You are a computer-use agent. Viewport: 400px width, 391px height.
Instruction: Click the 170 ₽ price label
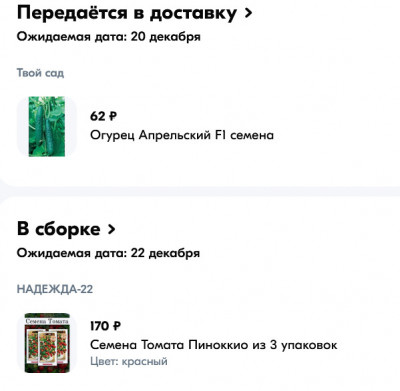coord(105,326)
